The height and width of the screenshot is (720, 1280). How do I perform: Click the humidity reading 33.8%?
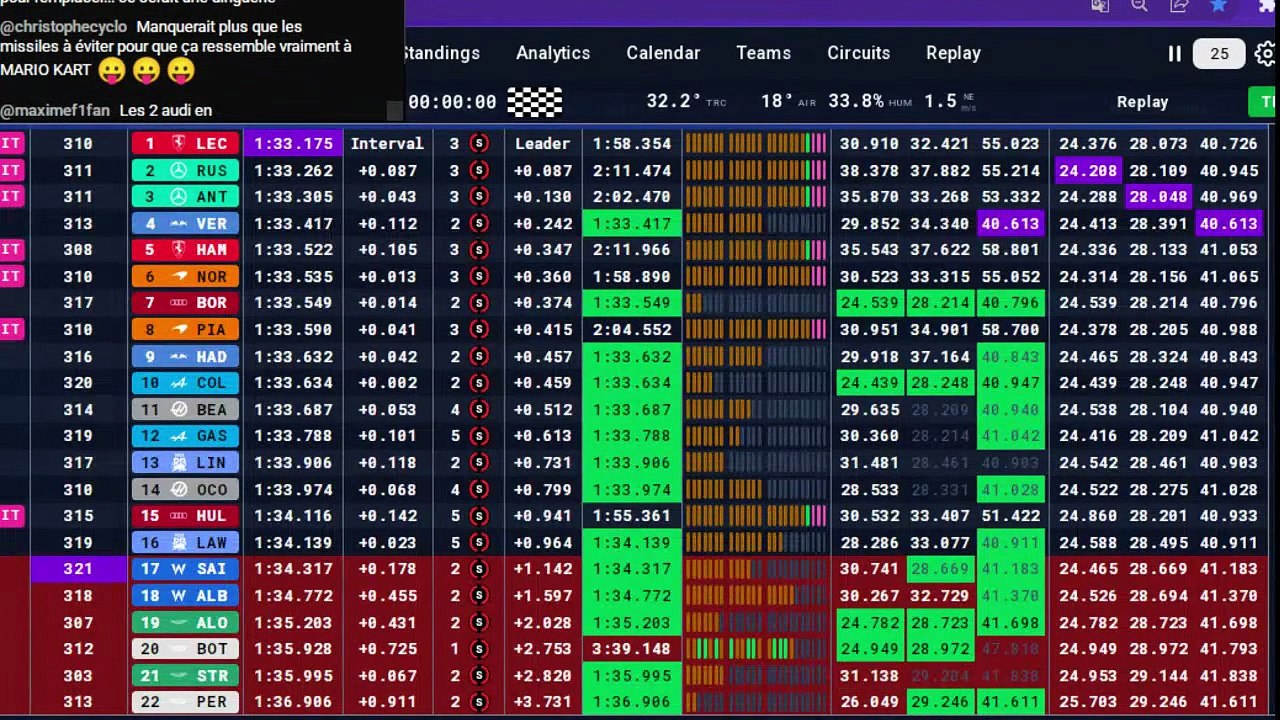pos(856,101)
